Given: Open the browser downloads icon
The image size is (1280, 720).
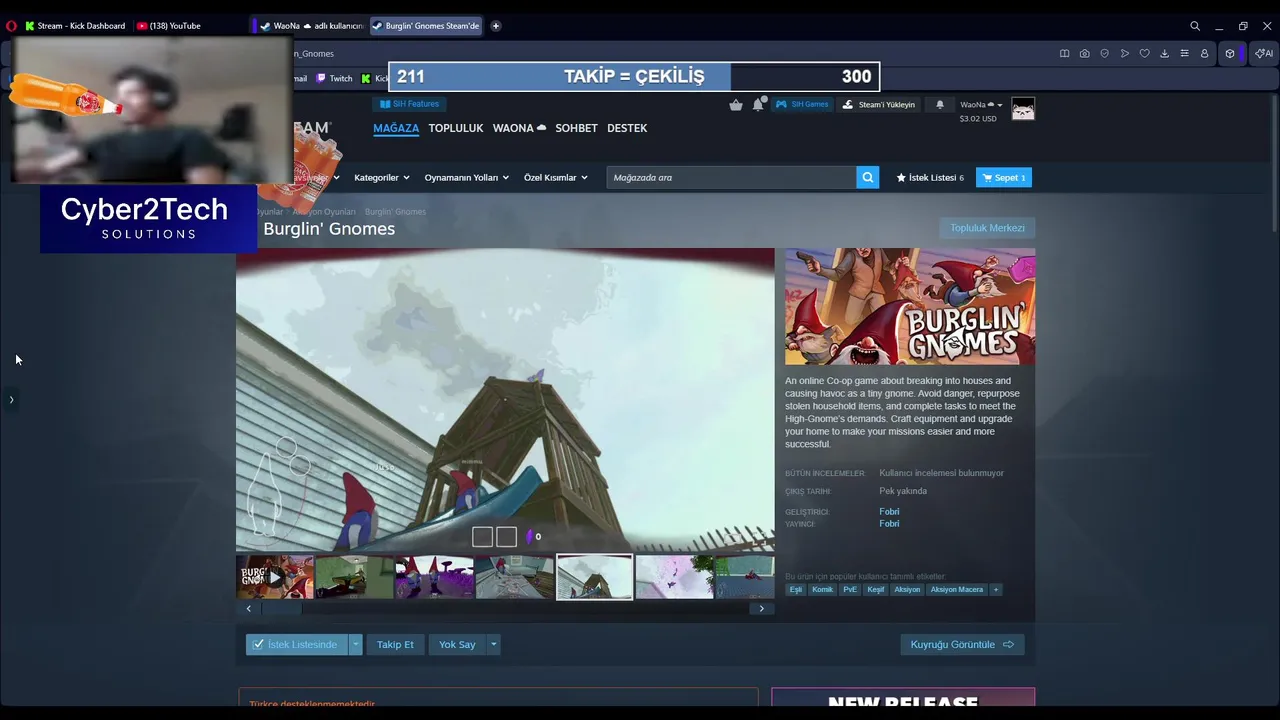Looking at the screenshot, I should [1164, 53].
